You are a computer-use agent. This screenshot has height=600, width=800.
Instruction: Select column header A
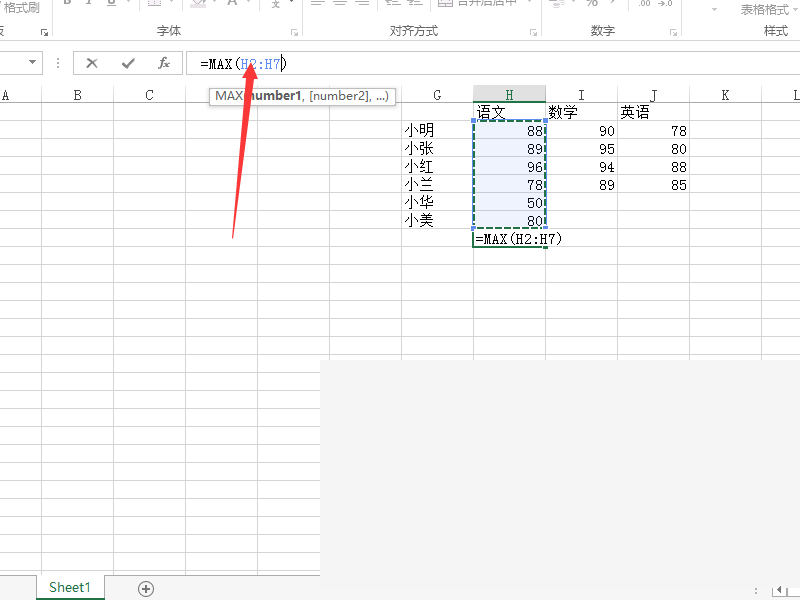tap(6, 95)
